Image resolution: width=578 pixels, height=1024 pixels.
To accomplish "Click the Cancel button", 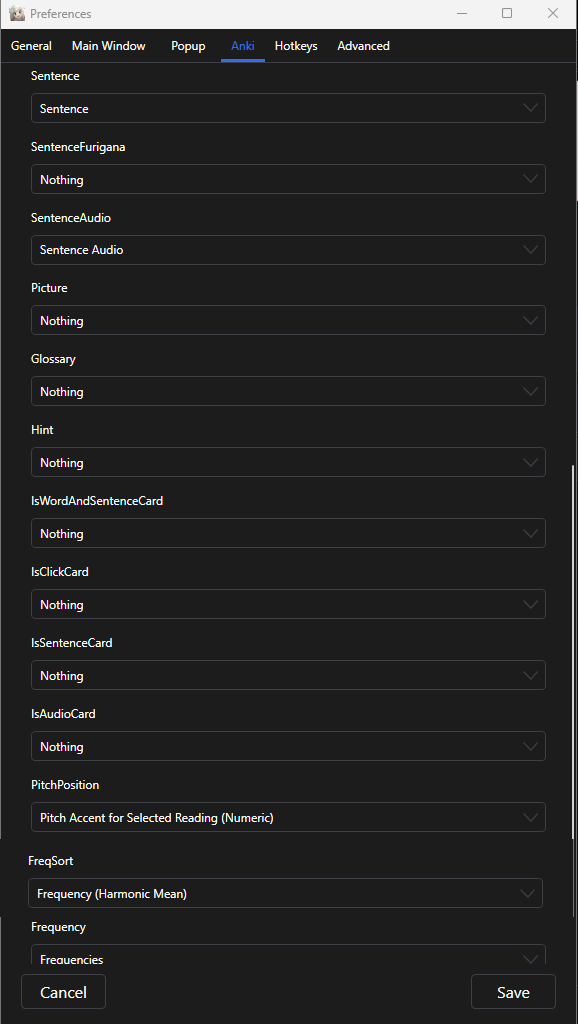I will coord(63,992).
